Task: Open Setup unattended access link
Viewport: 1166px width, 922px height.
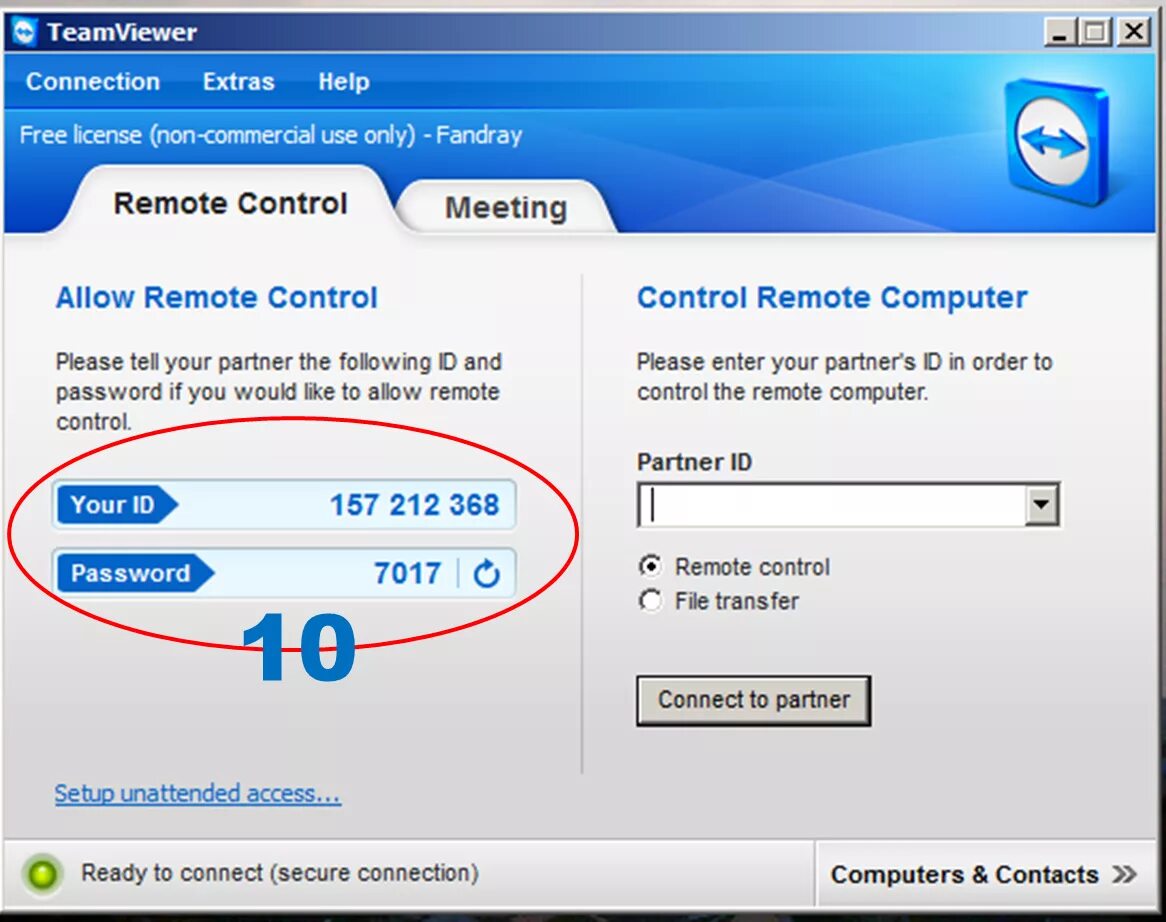Action: pos(198,794)
